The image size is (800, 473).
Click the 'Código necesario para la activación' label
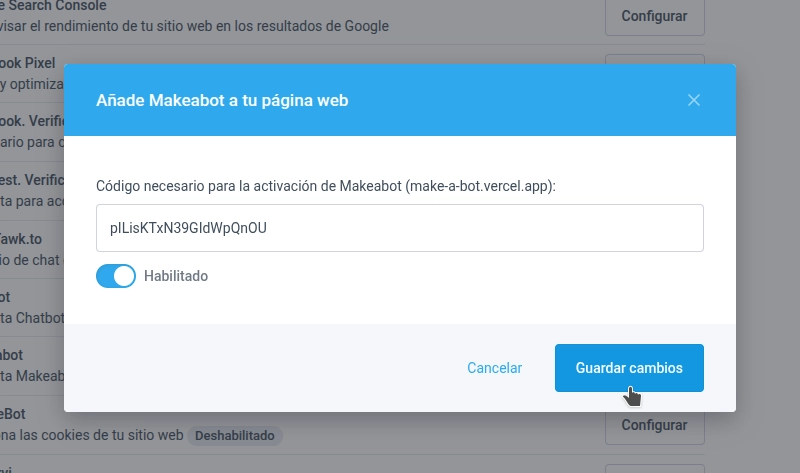326,186
